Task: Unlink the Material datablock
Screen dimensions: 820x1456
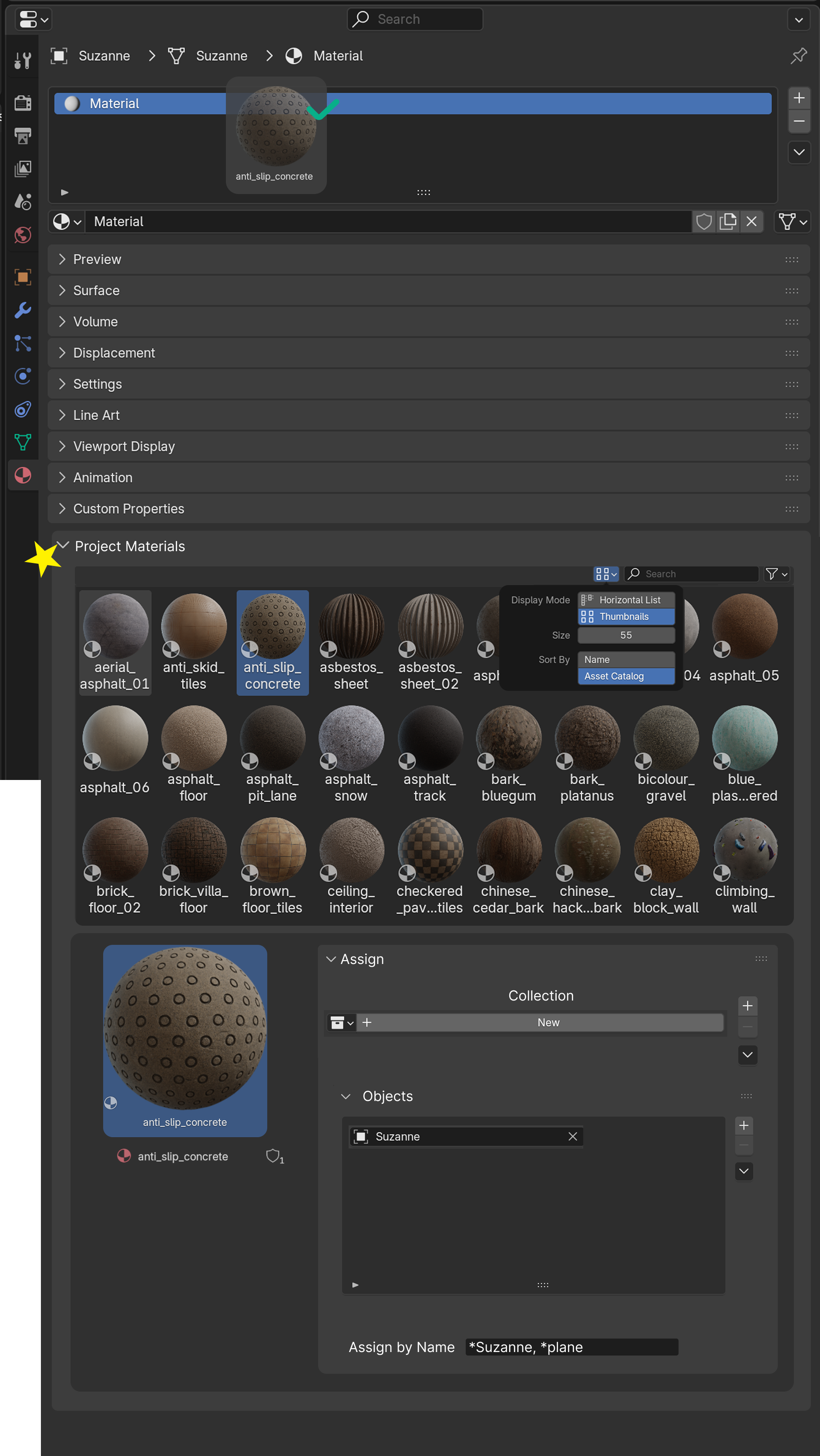Action: point(751,221)
